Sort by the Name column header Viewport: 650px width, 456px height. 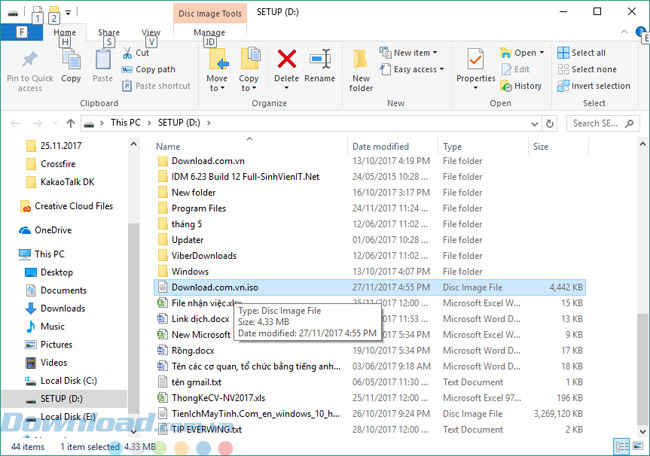168,146
